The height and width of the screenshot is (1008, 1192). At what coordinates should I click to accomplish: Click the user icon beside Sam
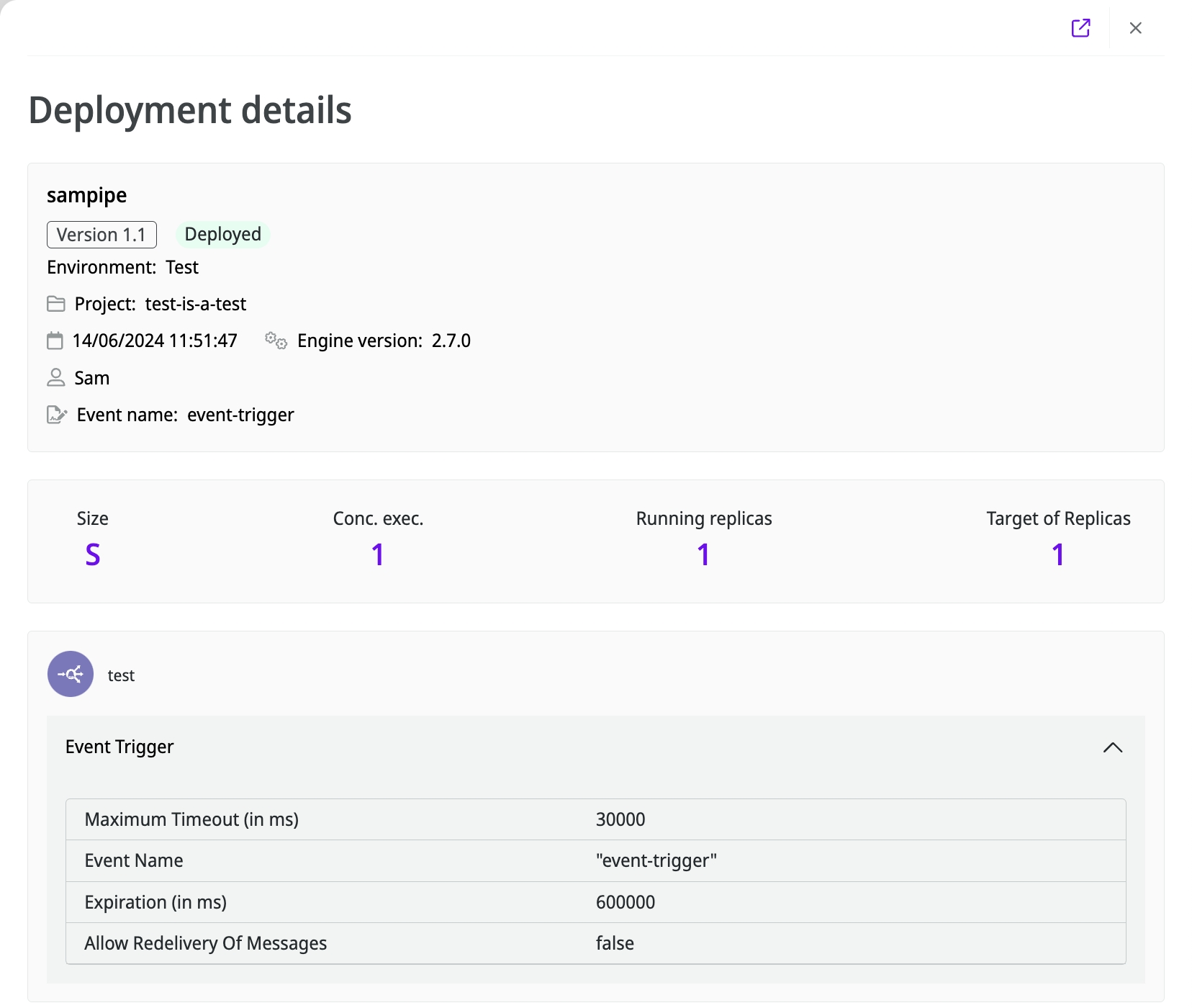56,378
